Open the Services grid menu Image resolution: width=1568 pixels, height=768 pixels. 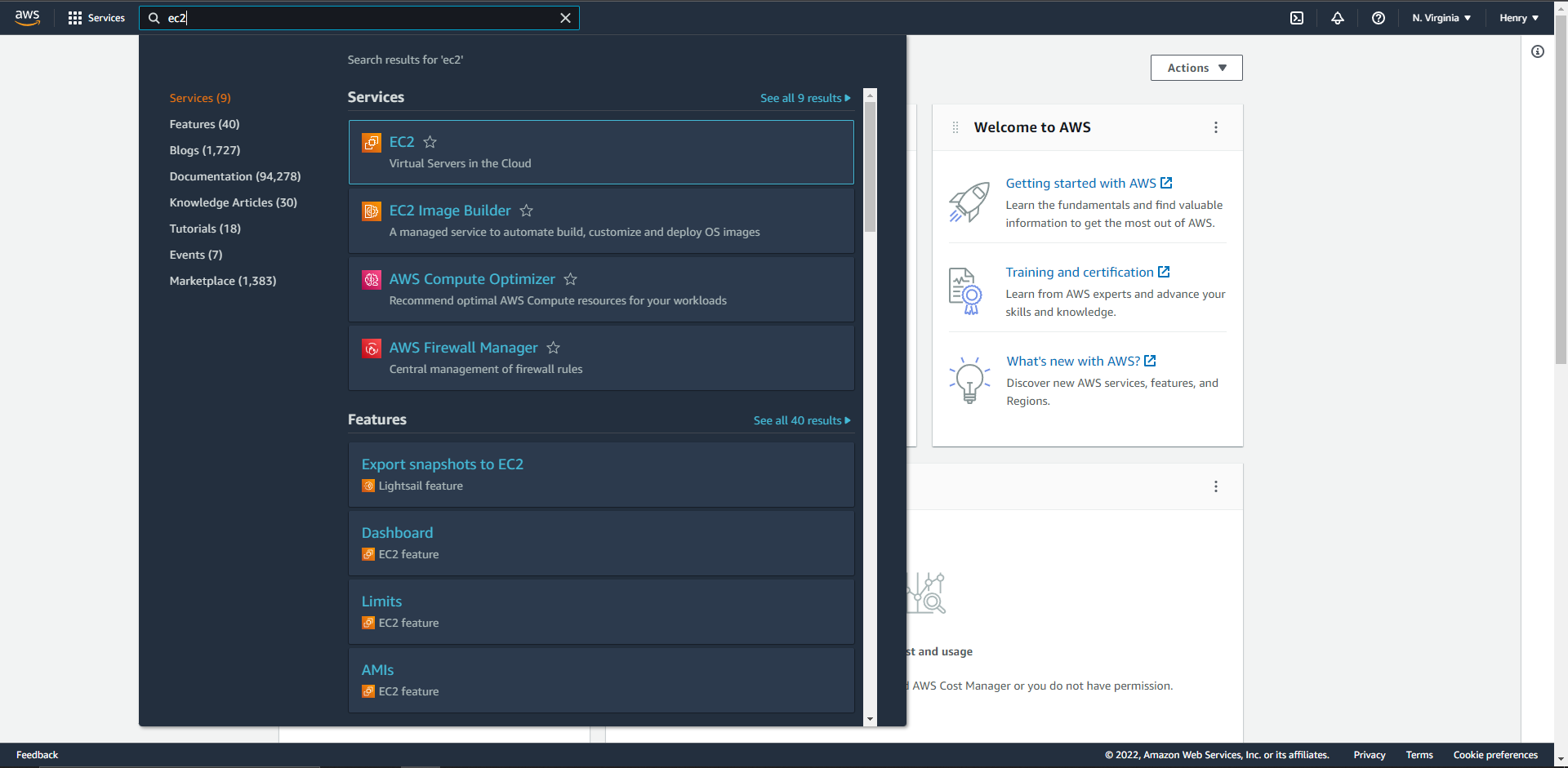[x=96, y=17]
